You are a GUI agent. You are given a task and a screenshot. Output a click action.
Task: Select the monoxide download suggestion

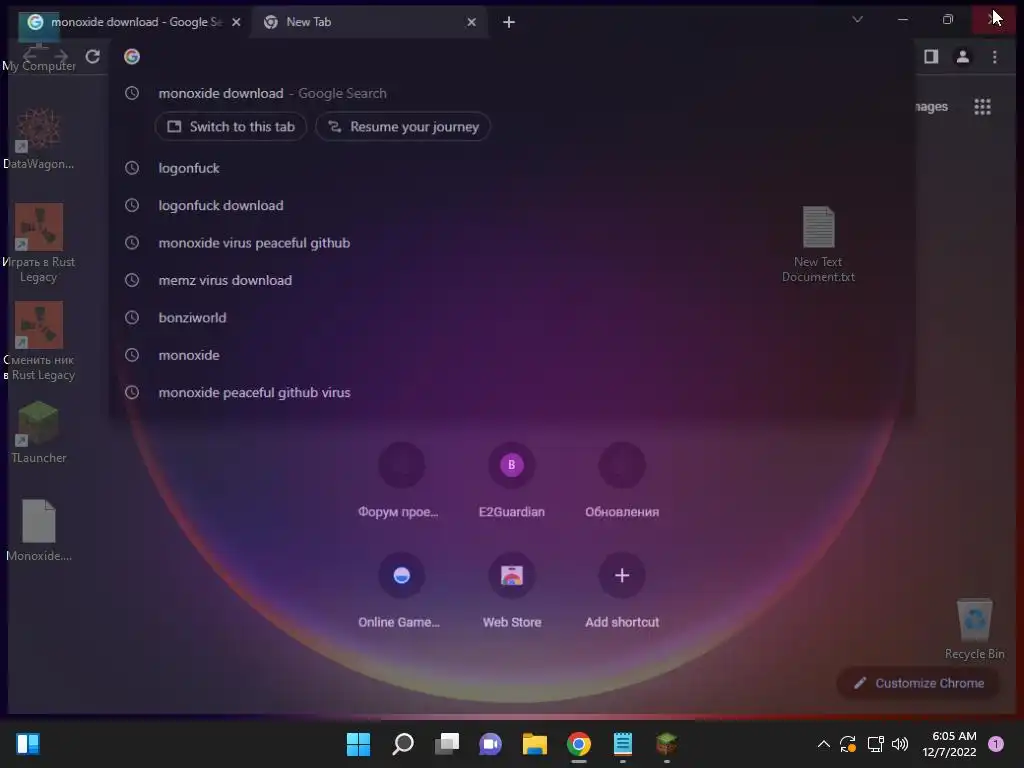[x=511, y=93]
